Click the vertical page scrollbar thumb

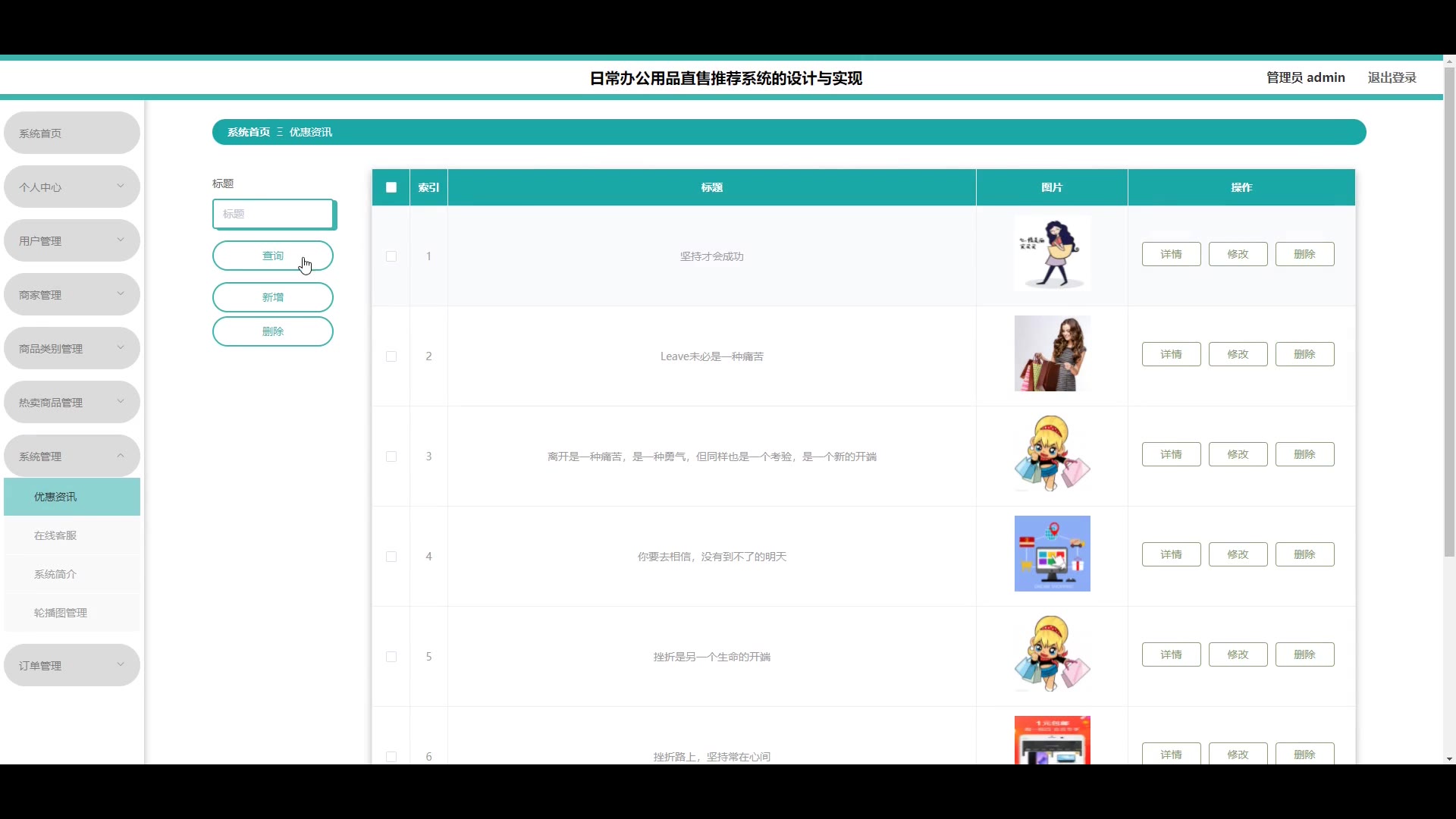(x=1449, y=312)
